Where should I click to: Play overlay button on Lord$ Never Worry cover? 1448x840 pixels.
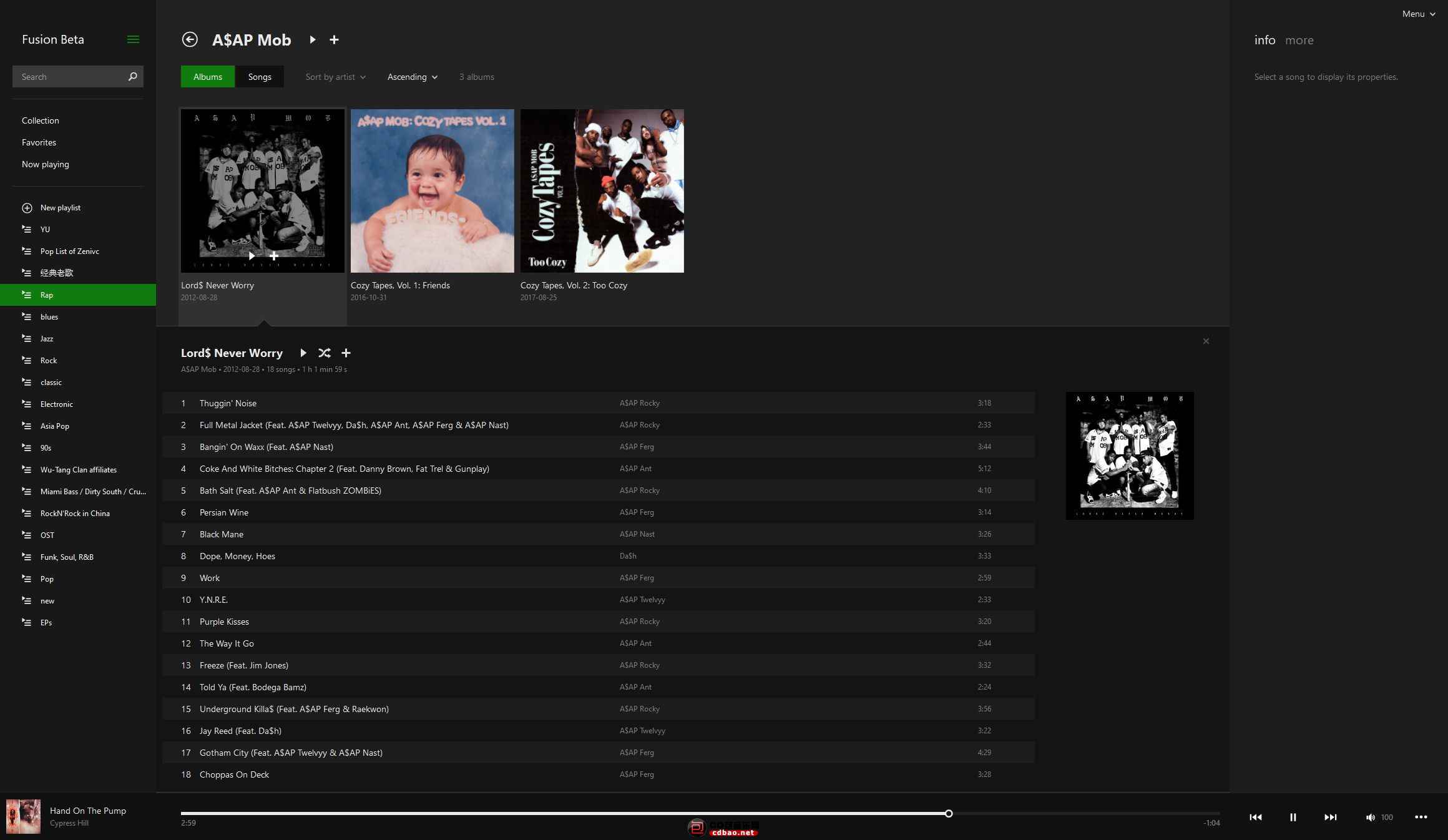coord(252,255)
